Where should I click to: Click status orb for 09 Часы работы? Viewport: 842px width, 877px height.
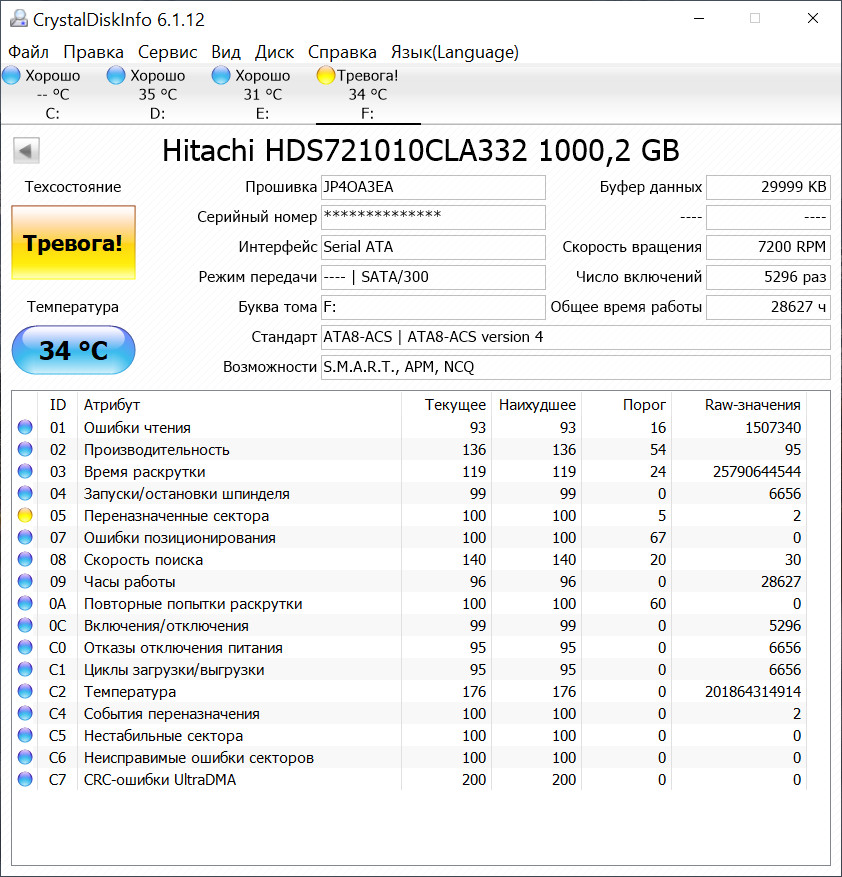(x=25, y=581)
